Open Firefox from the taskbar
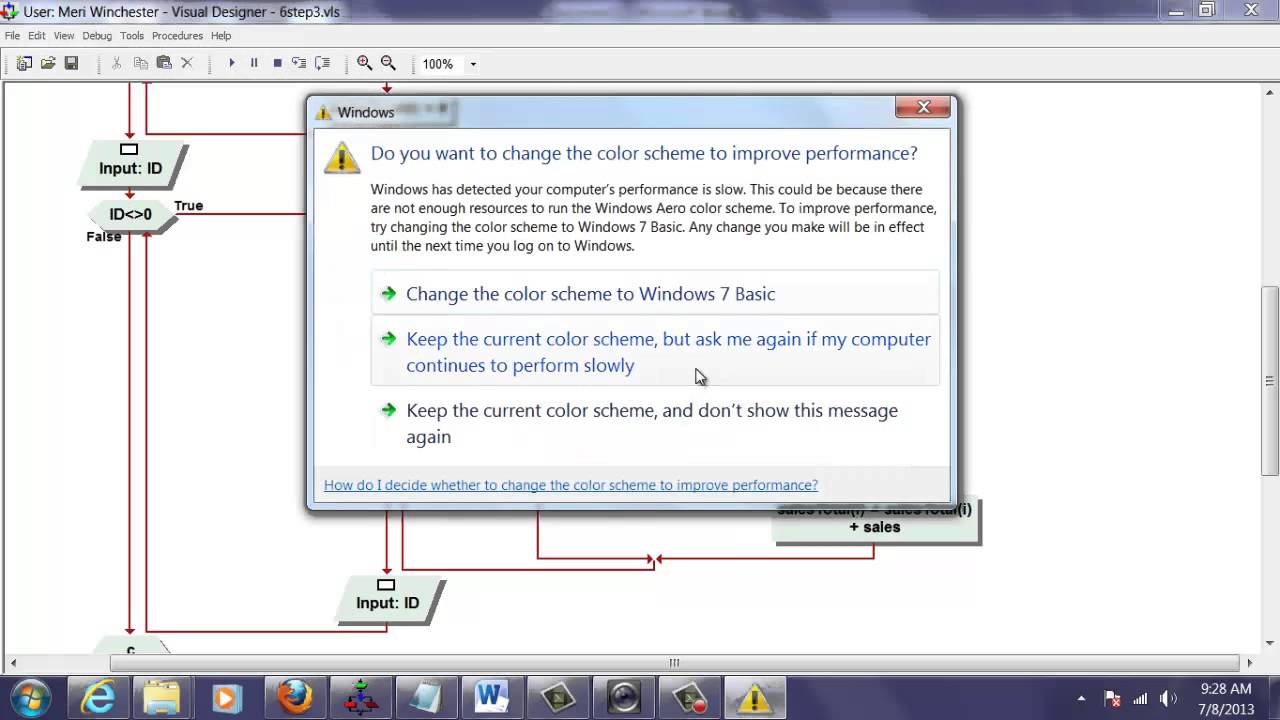Viewport: 1280px width, 720px height. (294, 698)
